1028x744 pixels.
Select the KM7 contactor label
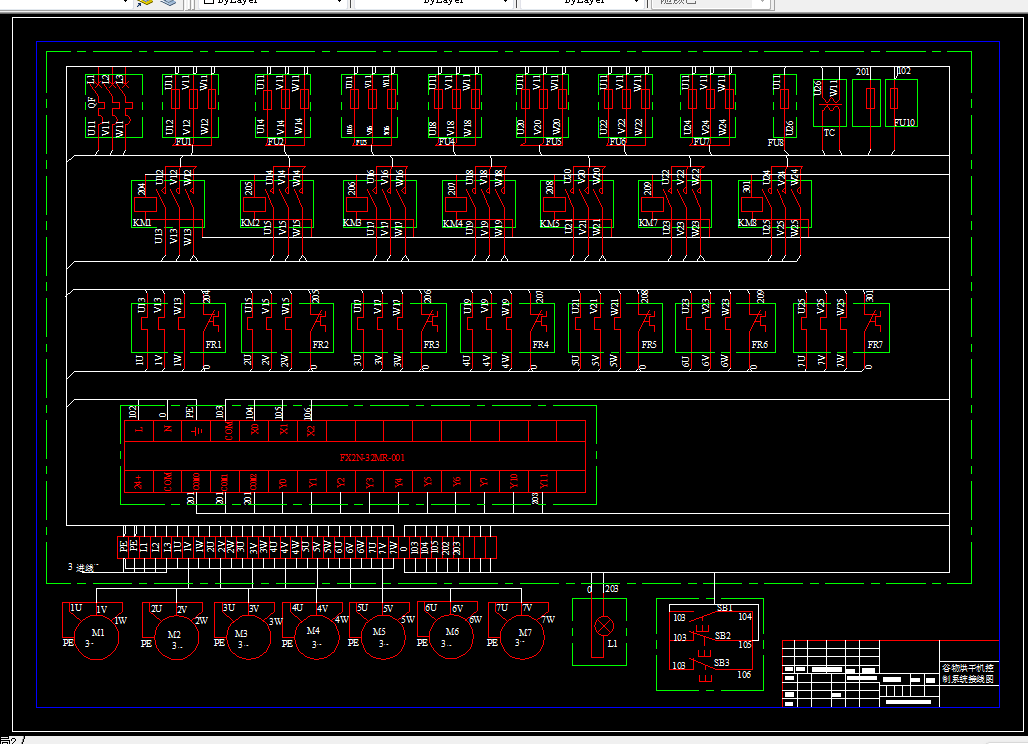[x=648, y=223]
